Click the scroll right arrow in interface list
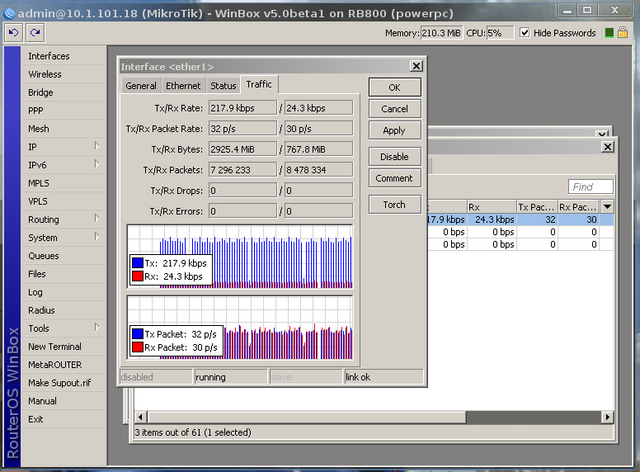Viewport: 640px width, 472px height. coord(608,417)
